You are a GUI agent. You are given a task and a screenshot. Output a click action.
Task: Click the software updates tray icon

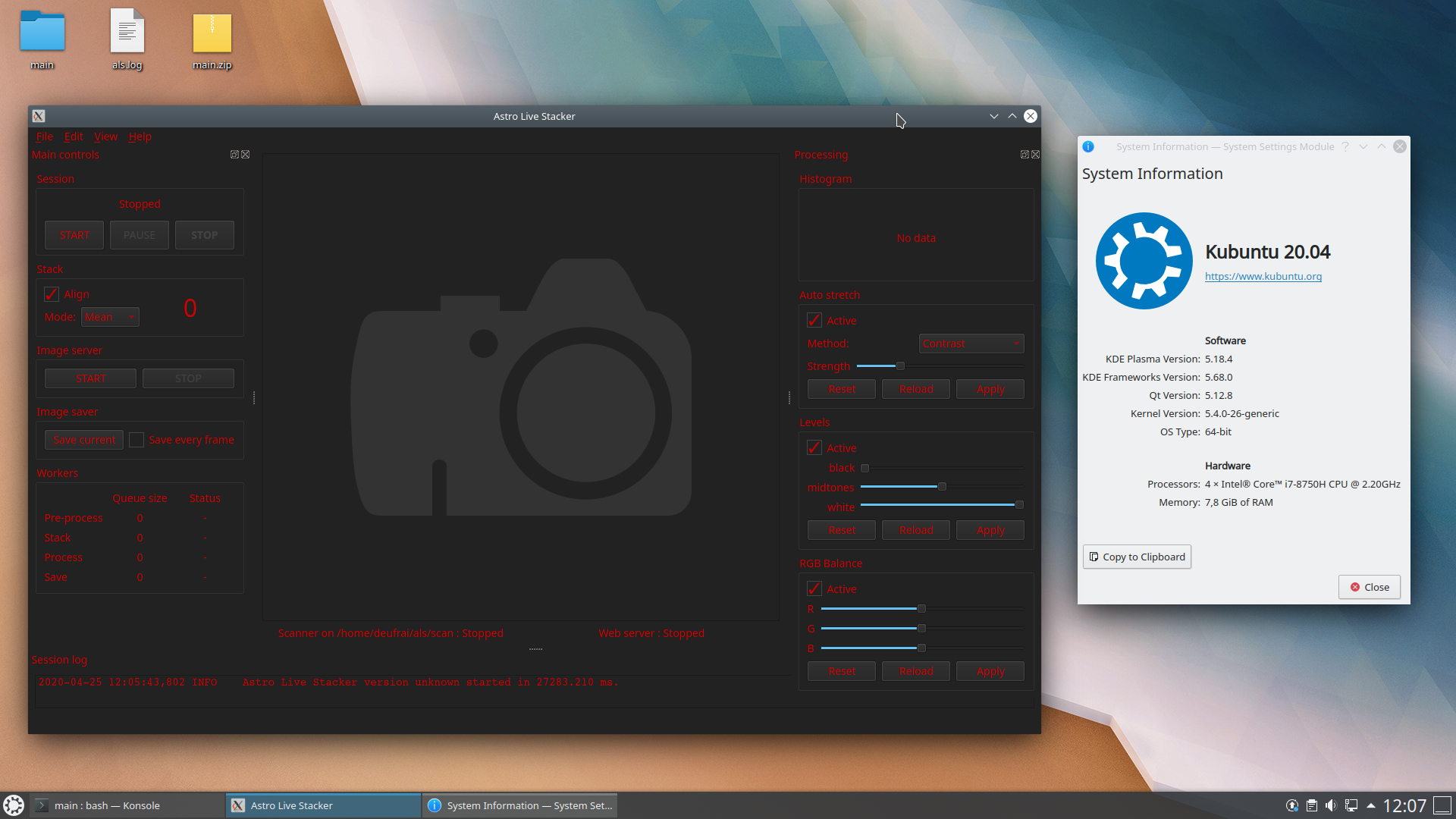(1292, 805)
